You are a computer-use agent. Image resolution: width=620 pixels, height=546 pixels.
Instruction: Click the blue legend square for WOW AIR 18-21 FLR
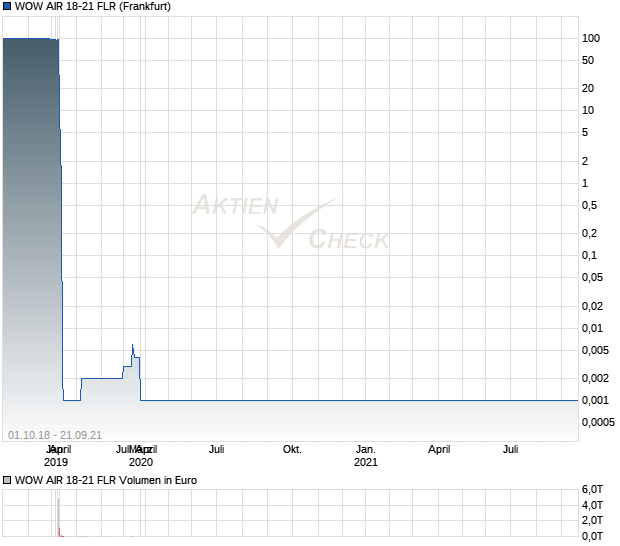(x=7, y=6)
